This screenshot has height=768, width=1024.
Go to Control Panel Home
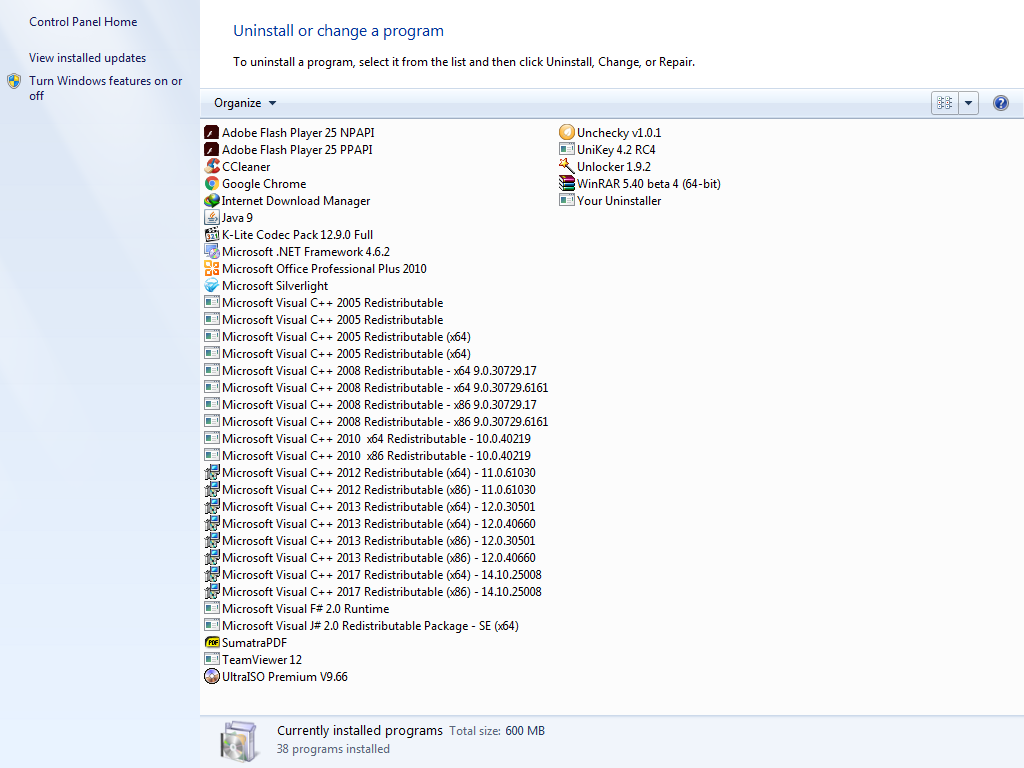tap(83, 22)
